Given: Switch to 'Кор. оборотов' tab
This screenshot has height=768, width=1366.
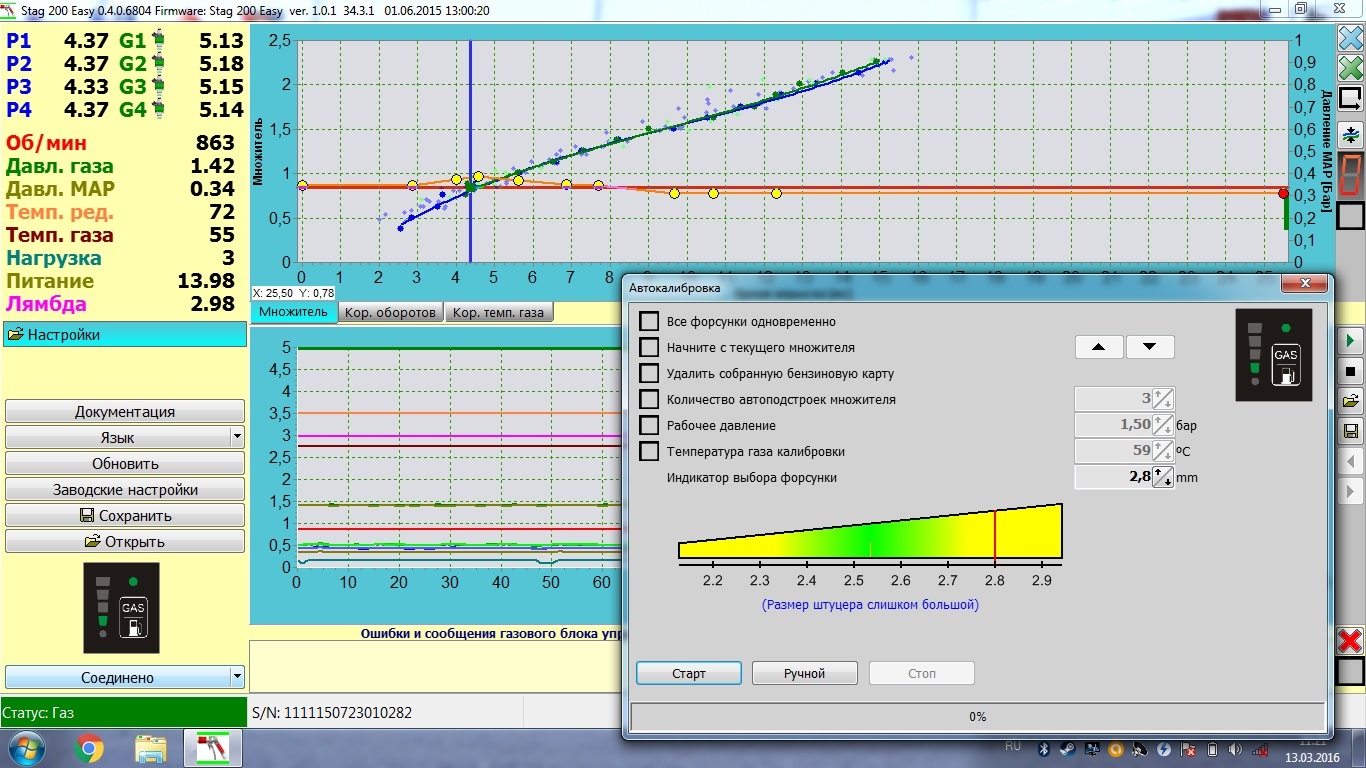Looking at the screenshot, I should 391,312.
